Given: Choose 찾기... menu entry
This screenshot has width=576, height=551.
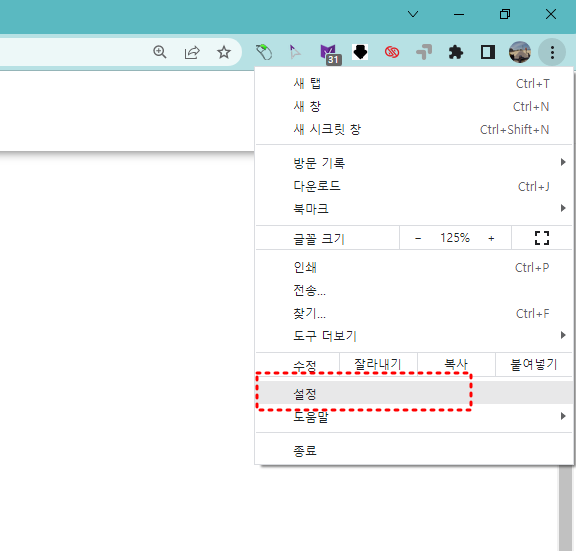Looking at the screenshot, I should 414,313.
